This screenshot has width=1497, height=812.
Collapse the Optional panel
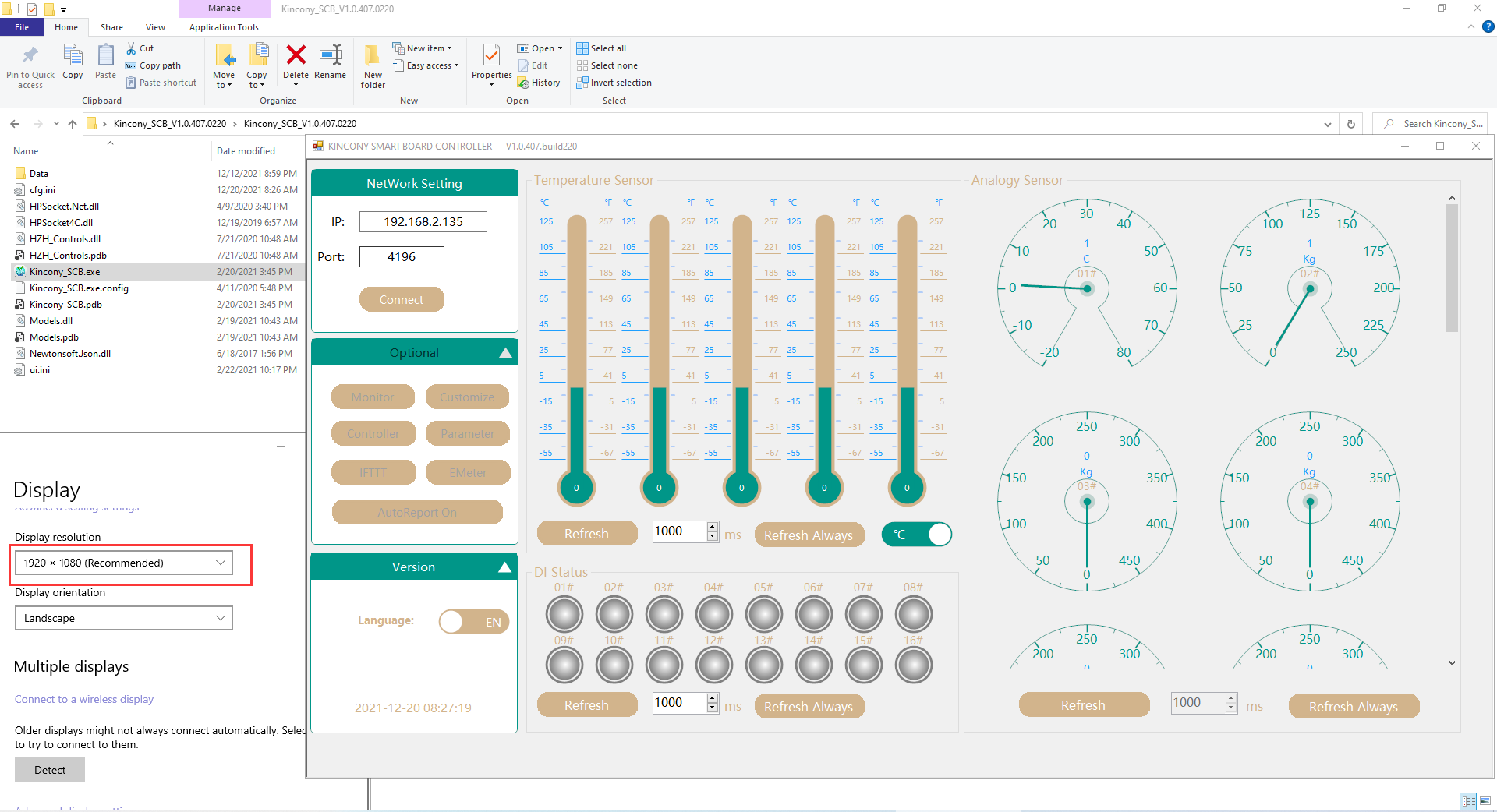(505, 353)
